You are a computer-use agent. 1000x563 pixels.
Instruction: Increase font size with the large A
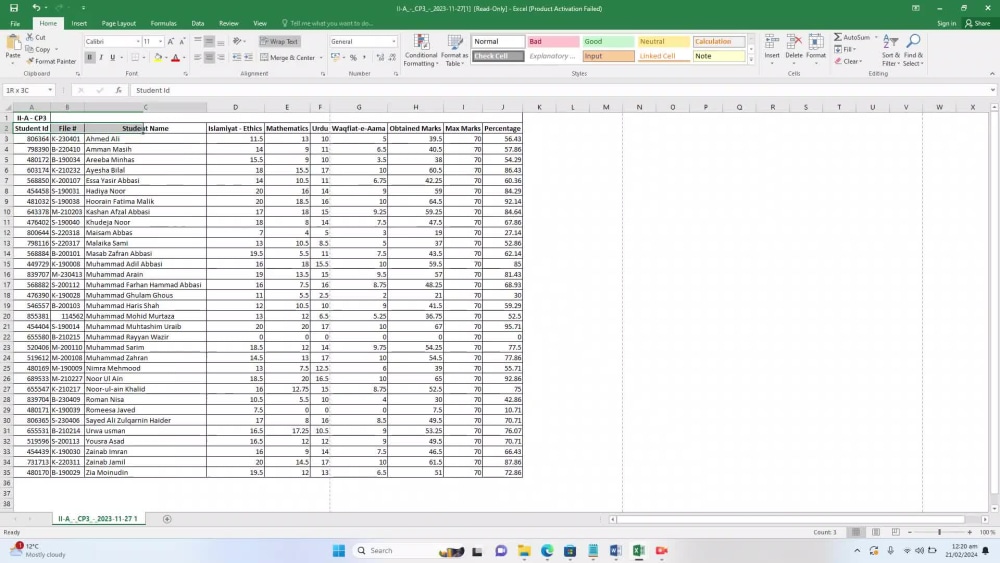(171, 41)
